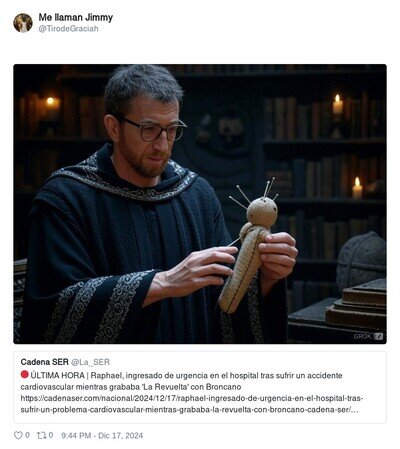Click the 9:44 PM timestamp
The width and height of the screenshot is (400, 449).
pos(76,435)
